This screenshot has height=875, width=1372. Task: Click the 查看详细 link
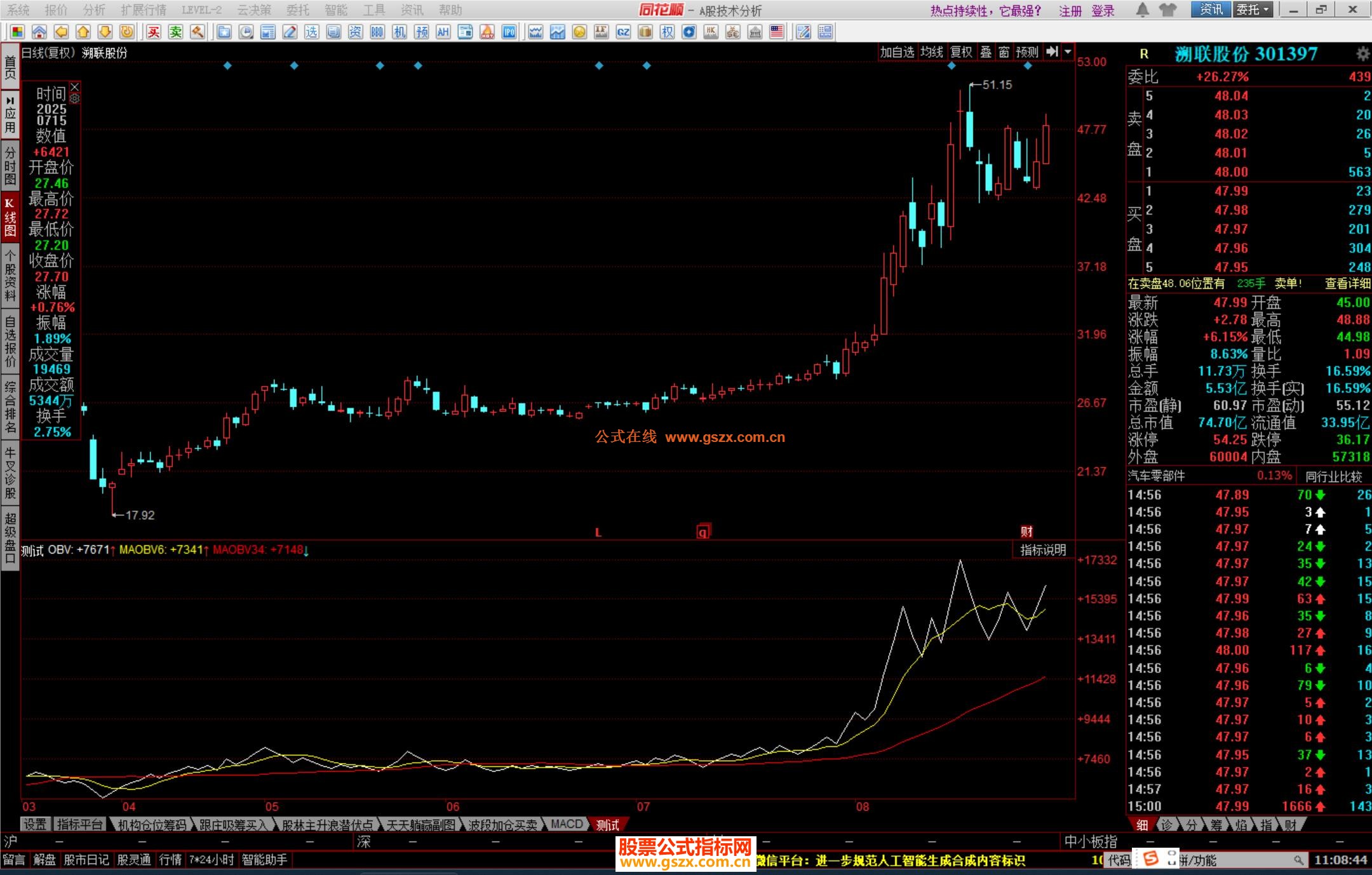tap(1347, 284)
